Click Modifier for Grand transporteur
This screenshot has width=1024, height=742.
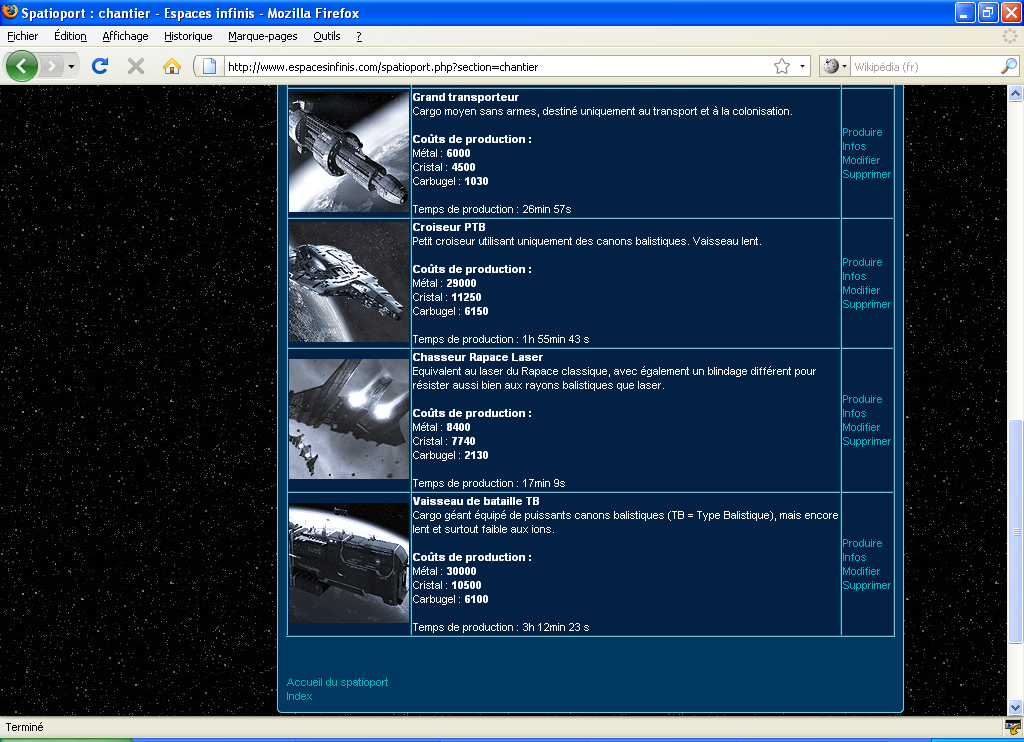(861, 160)
